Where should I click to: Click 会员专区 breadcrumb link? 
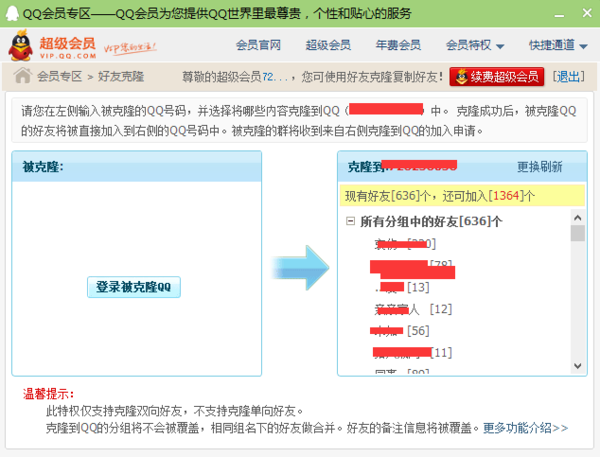(60, 76)
